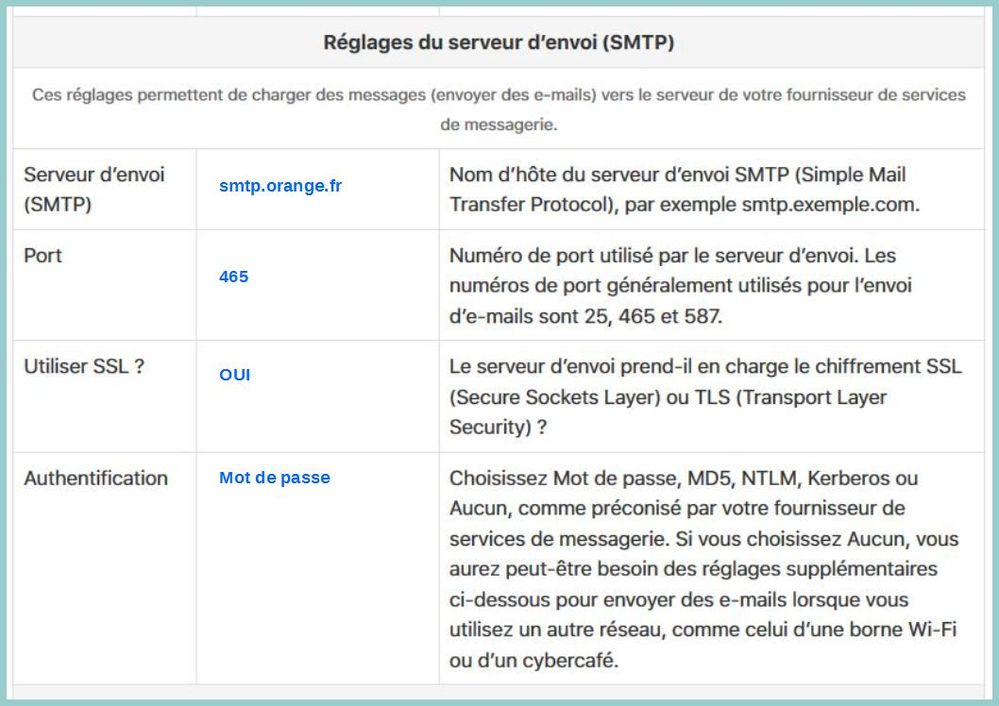This screenshot has height=706, width=999.
Task: Click the blue OUI value
Action: (235, 375)
